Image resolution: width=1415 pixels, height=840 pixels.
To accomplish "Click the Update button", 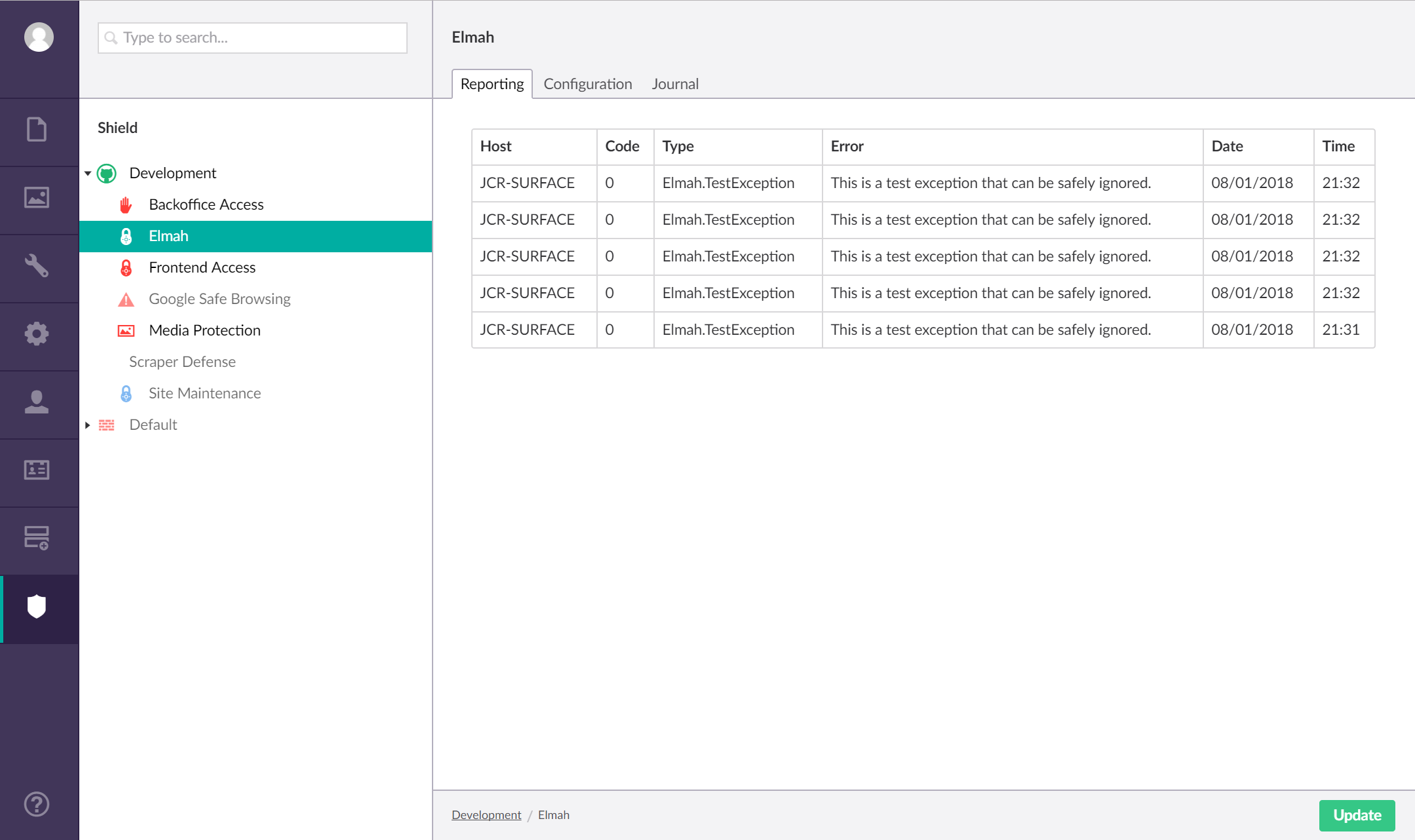I will (1357, 815).
